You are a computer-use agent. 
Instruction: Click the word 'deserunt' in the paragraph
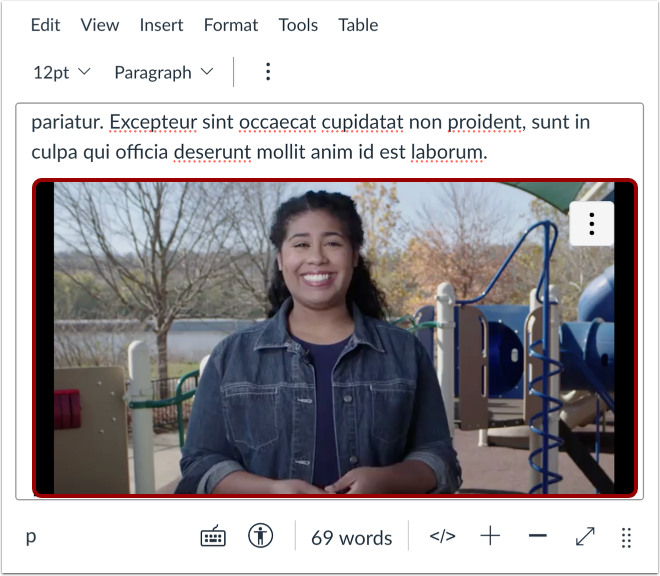(213, 152)
